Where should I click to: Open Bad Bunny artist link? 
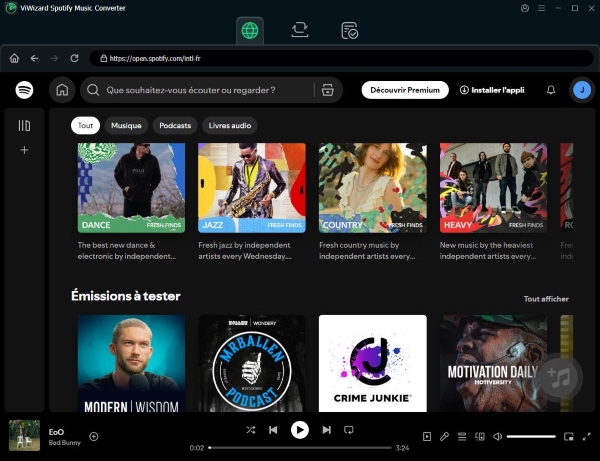coord(65,443)
